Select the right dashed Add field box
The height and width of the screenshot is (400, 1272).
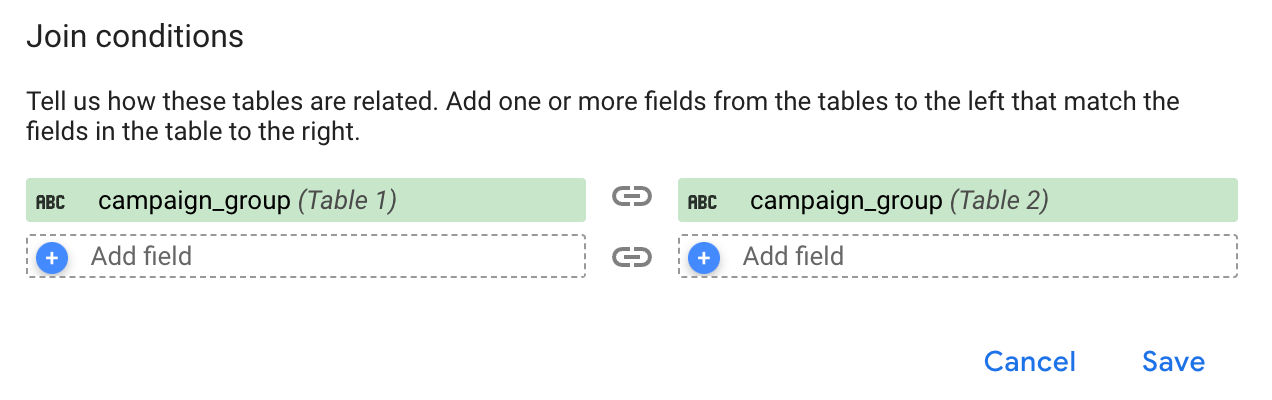tap(958, 256)
